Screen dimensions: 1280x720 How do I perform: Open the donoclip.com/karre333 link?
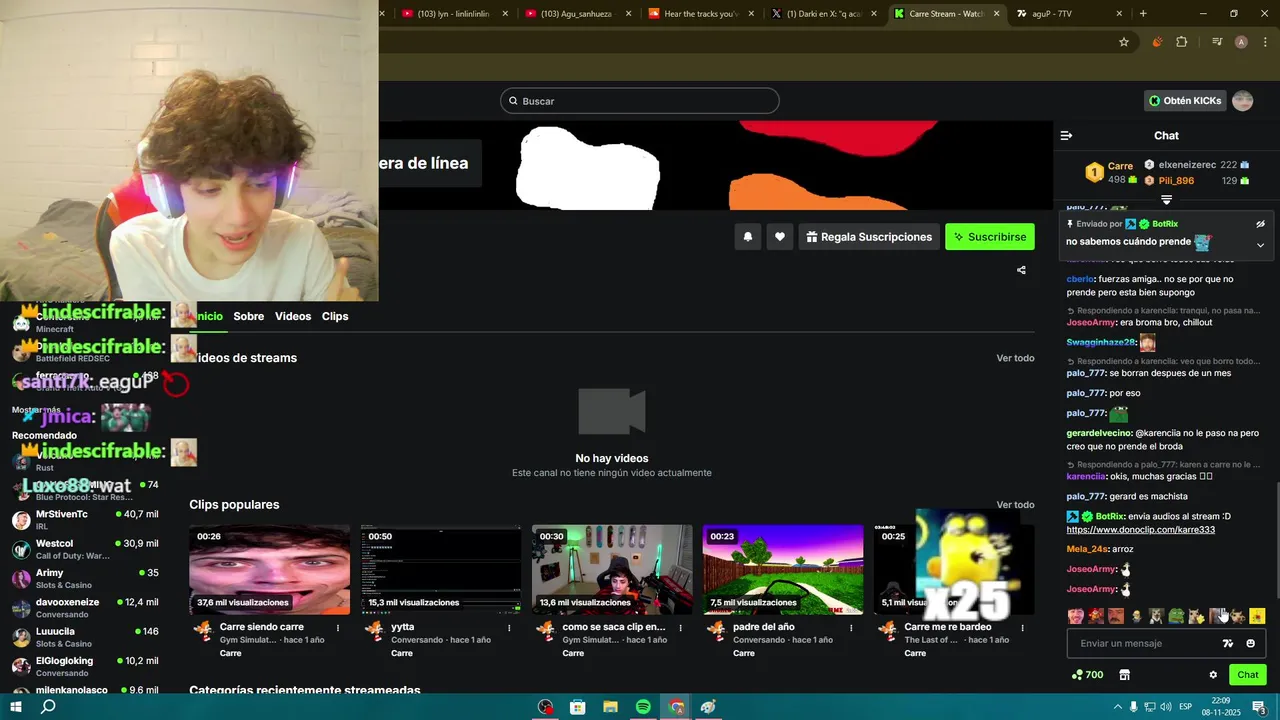pos(1140,530)
